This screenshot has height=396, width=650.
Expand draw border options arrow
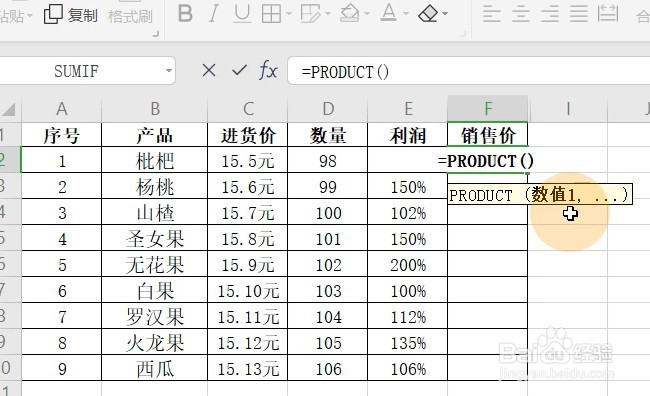(x=328, y=14)
